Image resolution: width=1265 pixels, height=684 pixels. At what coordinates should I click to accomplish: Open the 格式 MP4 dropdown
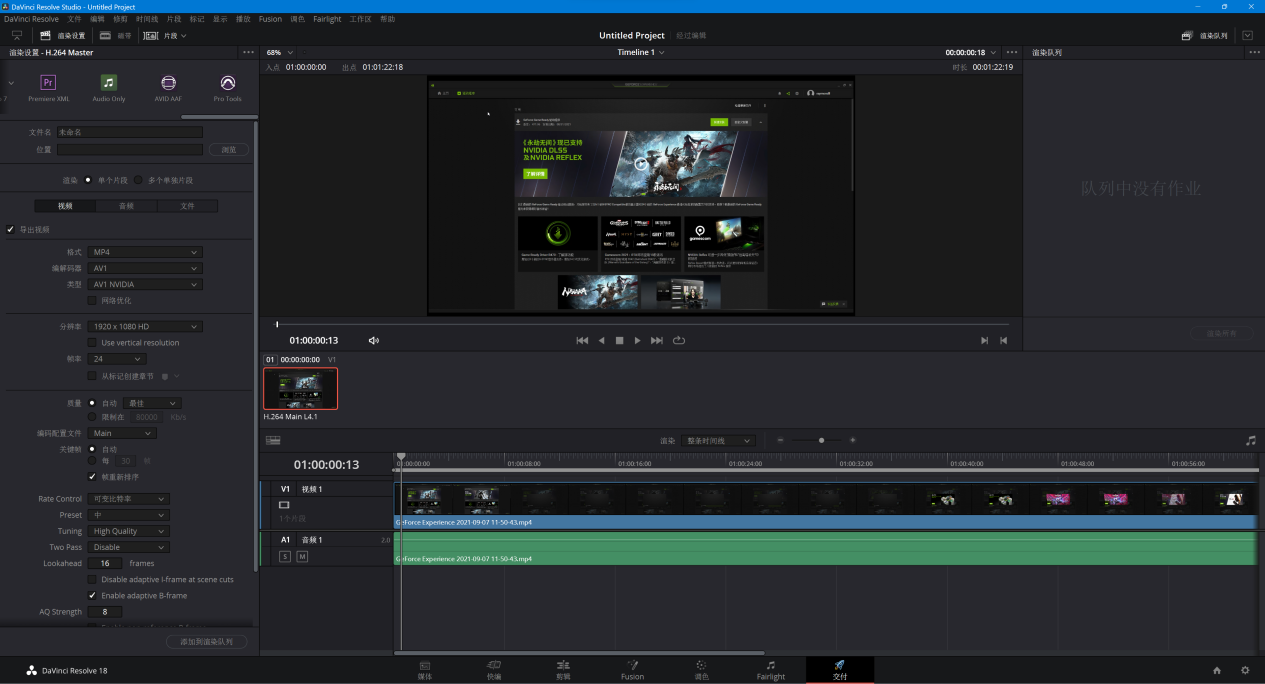tap(144, 252)
